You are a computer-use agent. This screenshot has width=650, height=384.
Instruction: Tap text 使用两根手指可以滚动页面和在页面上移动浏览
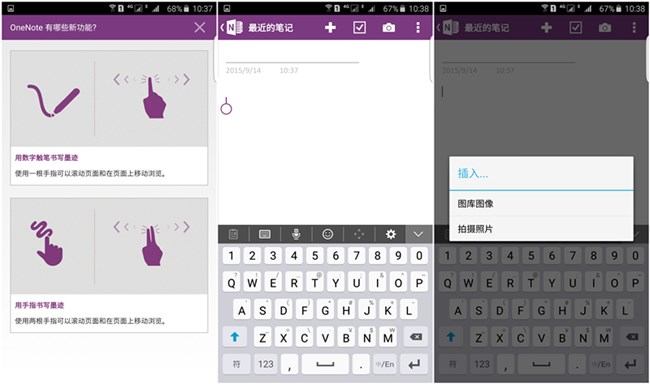coord(90,321)
